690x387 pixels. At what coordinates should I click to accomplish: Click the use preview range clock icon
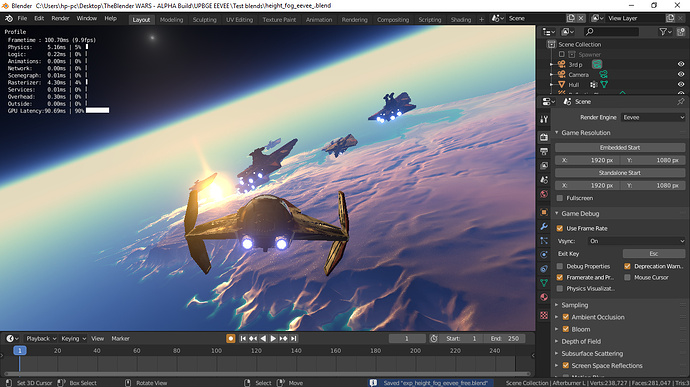pos(434,339)
